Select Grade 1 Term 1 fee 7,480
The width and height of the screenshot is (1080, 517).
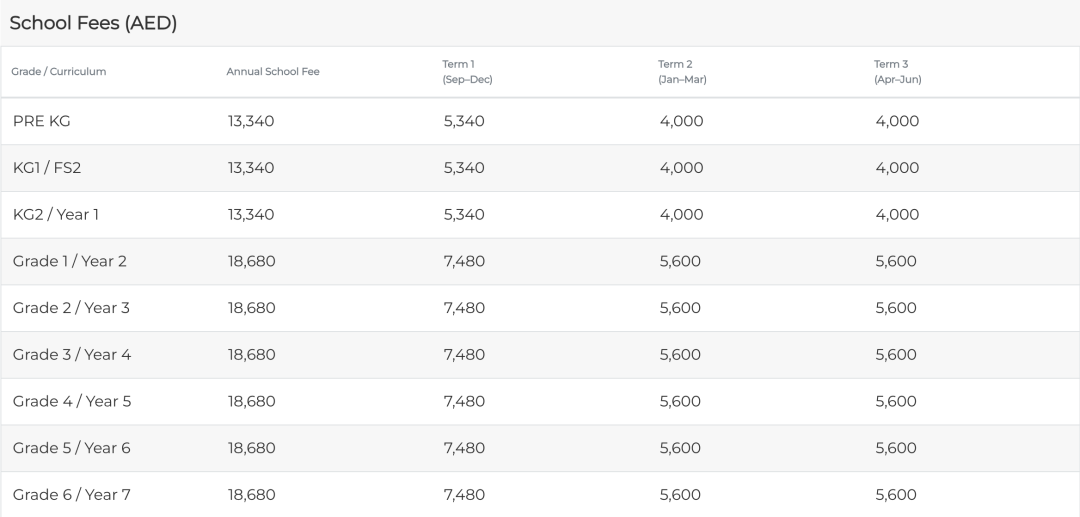tap(464, 262)
